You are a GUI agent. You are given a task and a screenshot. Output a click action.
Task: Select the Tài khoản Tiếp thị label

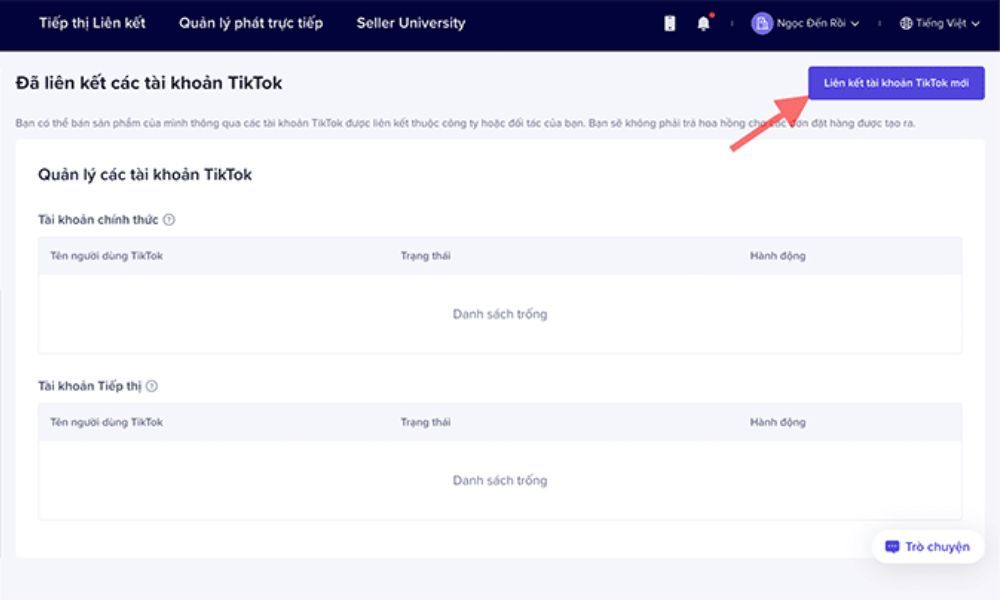pyautogui.click(x=90, y=386)
